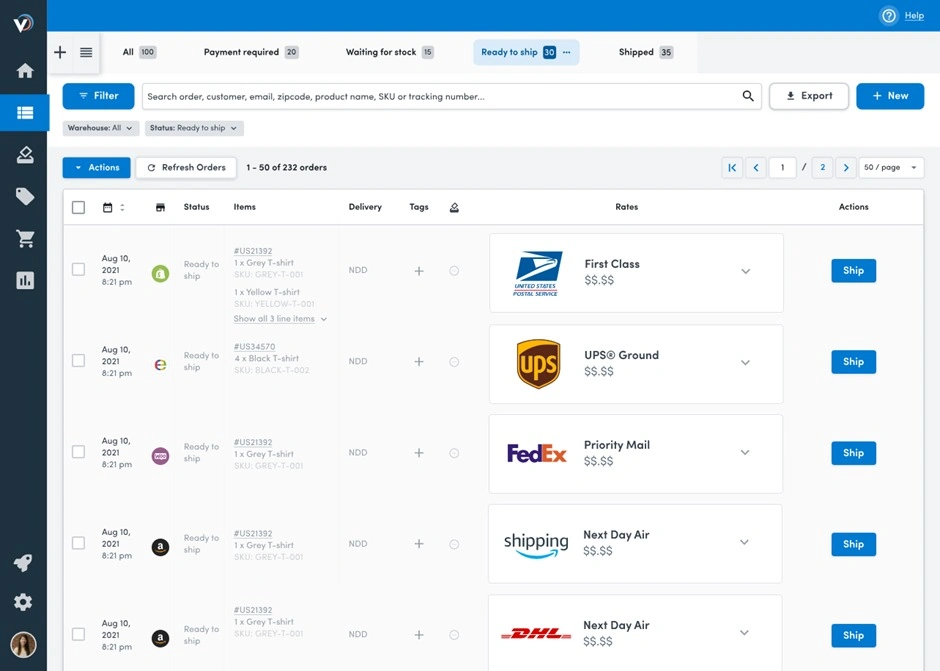Switch to Payment required tab
This screenshot has width=940, height=671.
pos(250,52)
